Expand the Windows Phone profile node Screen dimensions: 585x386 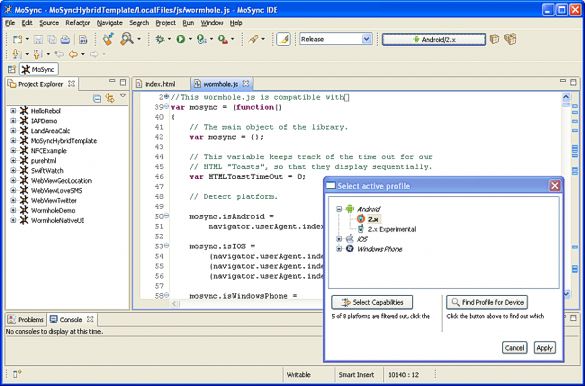[339, 249]
